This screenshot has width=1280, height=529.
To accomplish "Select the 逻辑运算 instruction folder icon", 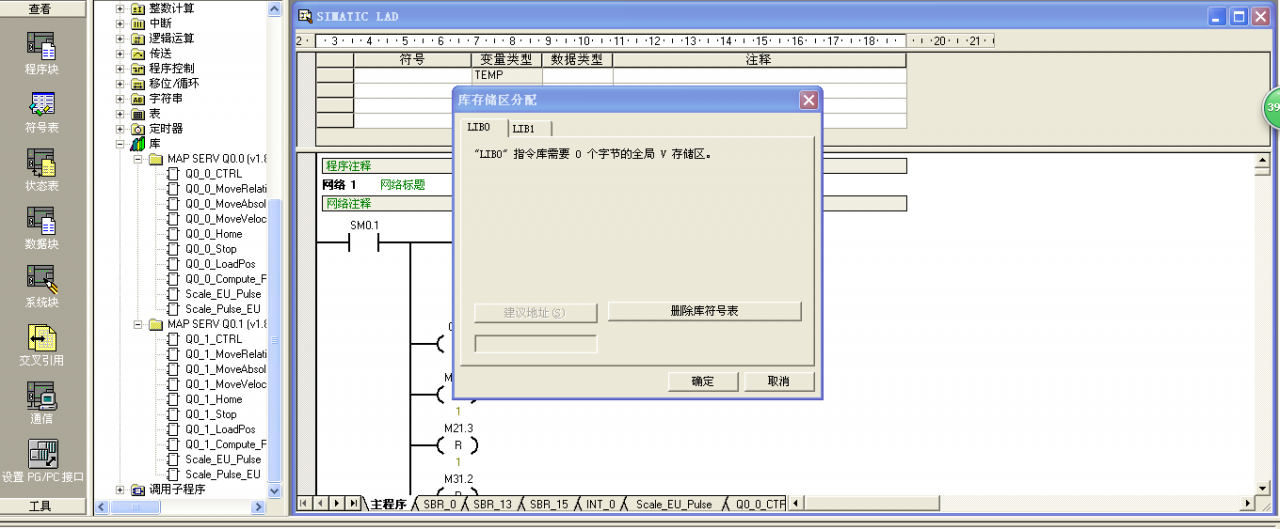I will 138,39.
